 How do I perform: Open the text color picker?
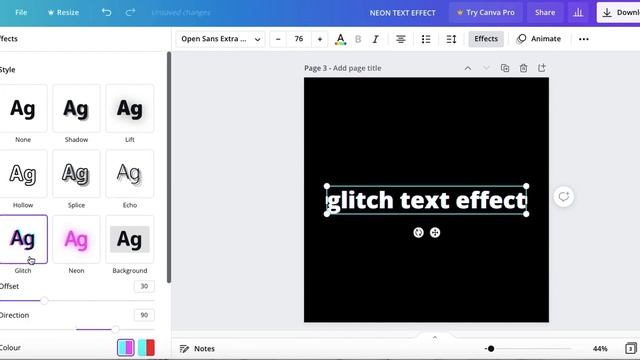[340, 39]
